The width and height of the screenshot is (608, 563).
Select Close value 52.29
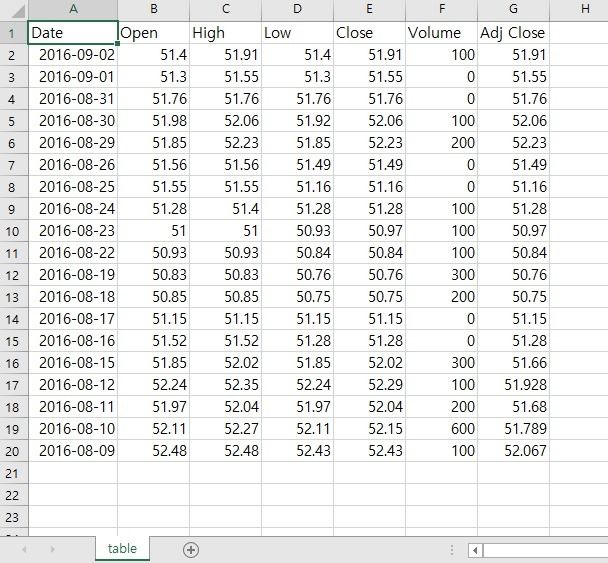click(x=370, y=385)
